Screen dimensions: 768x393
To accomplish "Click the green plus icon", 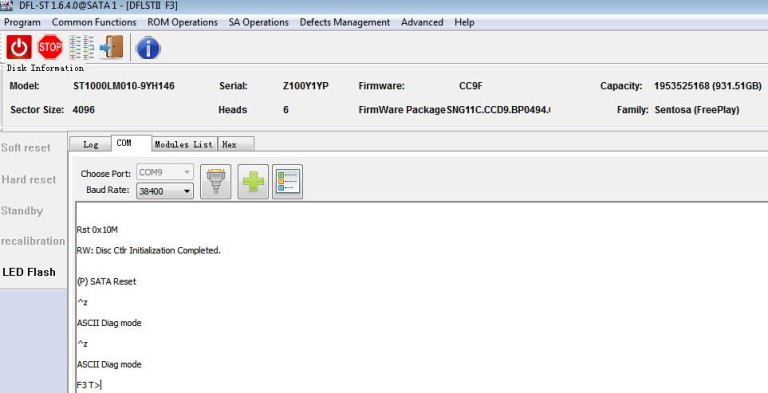I will 253,182.
